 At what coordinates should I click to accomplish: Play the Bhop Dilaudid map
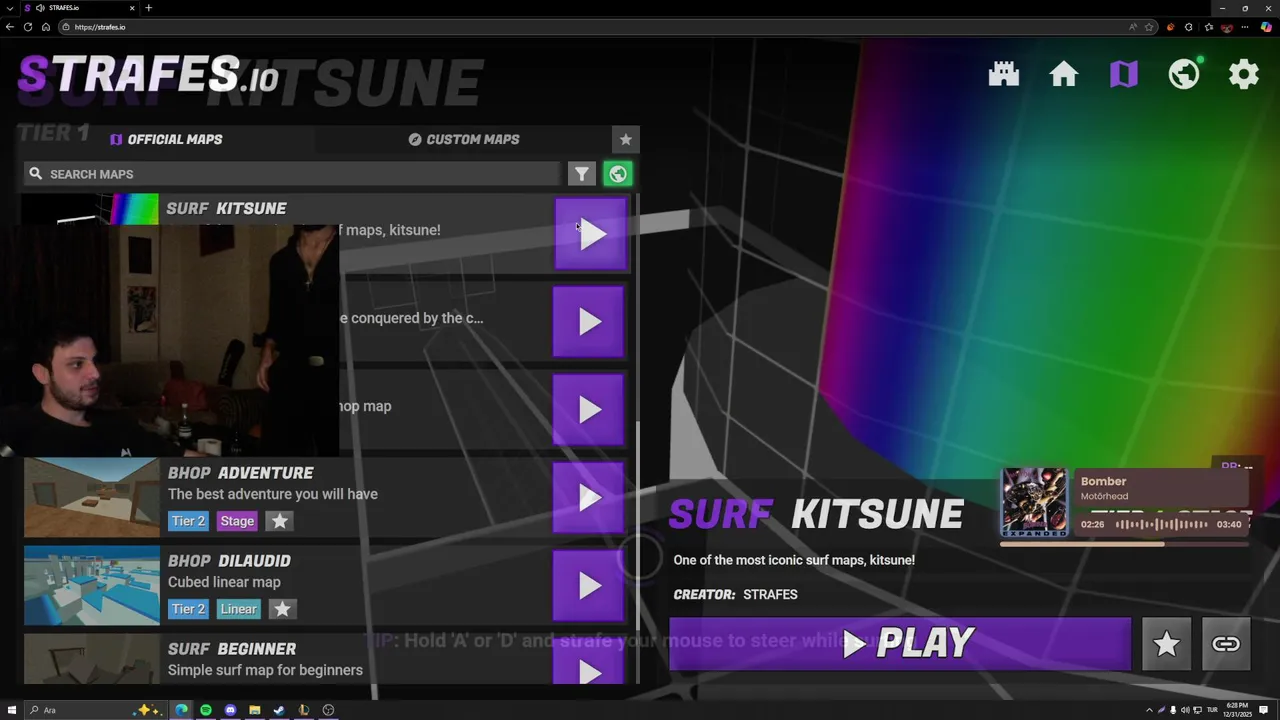pos(589,586)
